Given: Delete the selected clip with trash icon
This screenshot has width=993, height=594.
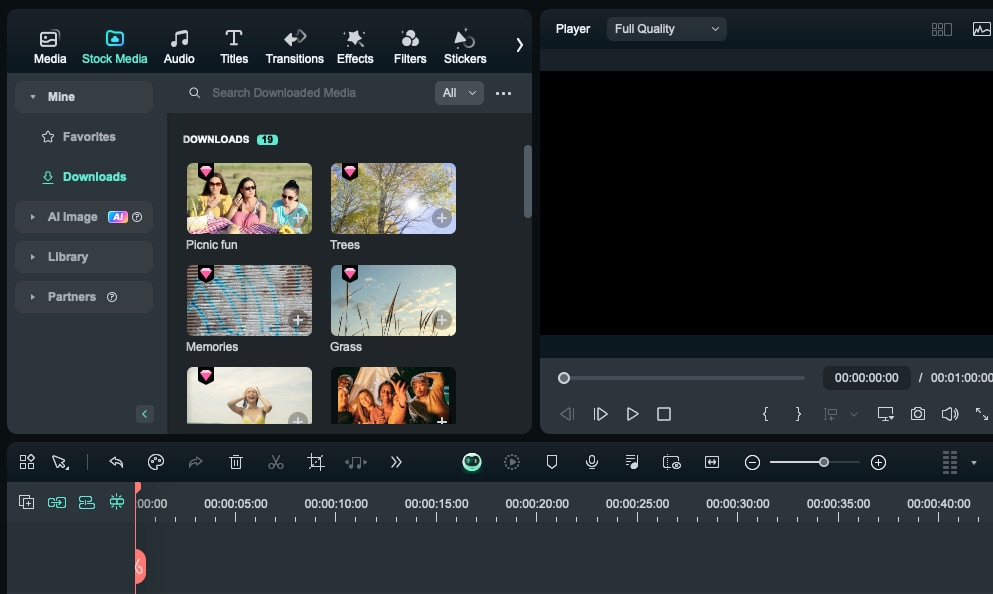Looking at the screenshot, I should [236, 462].
